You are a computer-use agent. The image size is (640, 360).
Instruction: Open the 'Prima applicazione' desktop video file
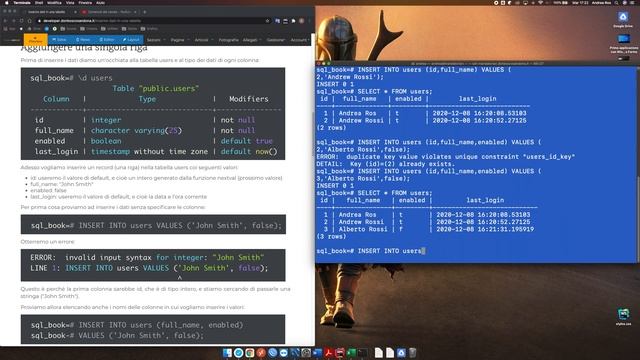coord(623,44)
